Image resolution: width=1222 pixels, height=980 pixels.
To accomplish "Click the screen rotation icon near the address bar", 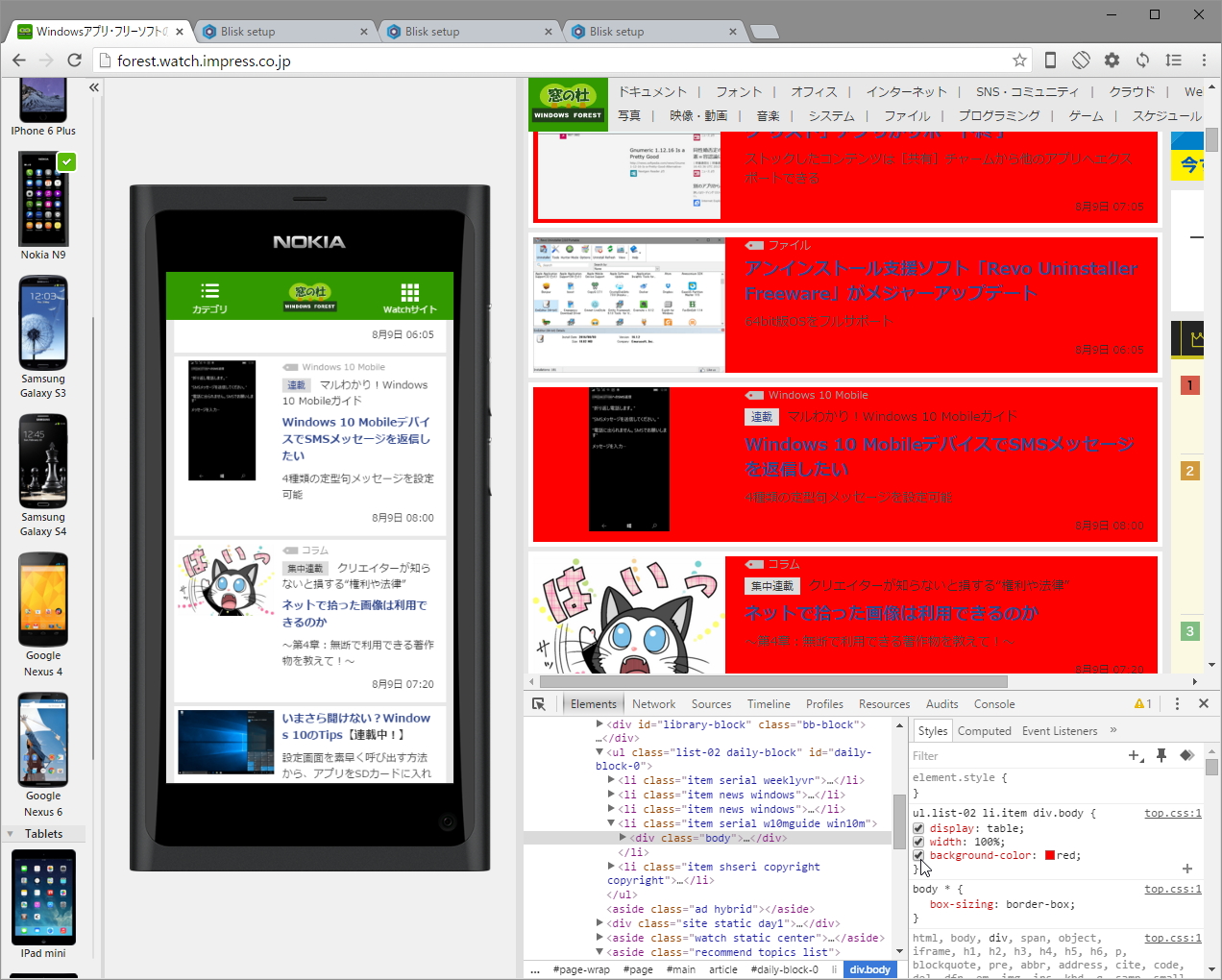I will (1081, 60).
